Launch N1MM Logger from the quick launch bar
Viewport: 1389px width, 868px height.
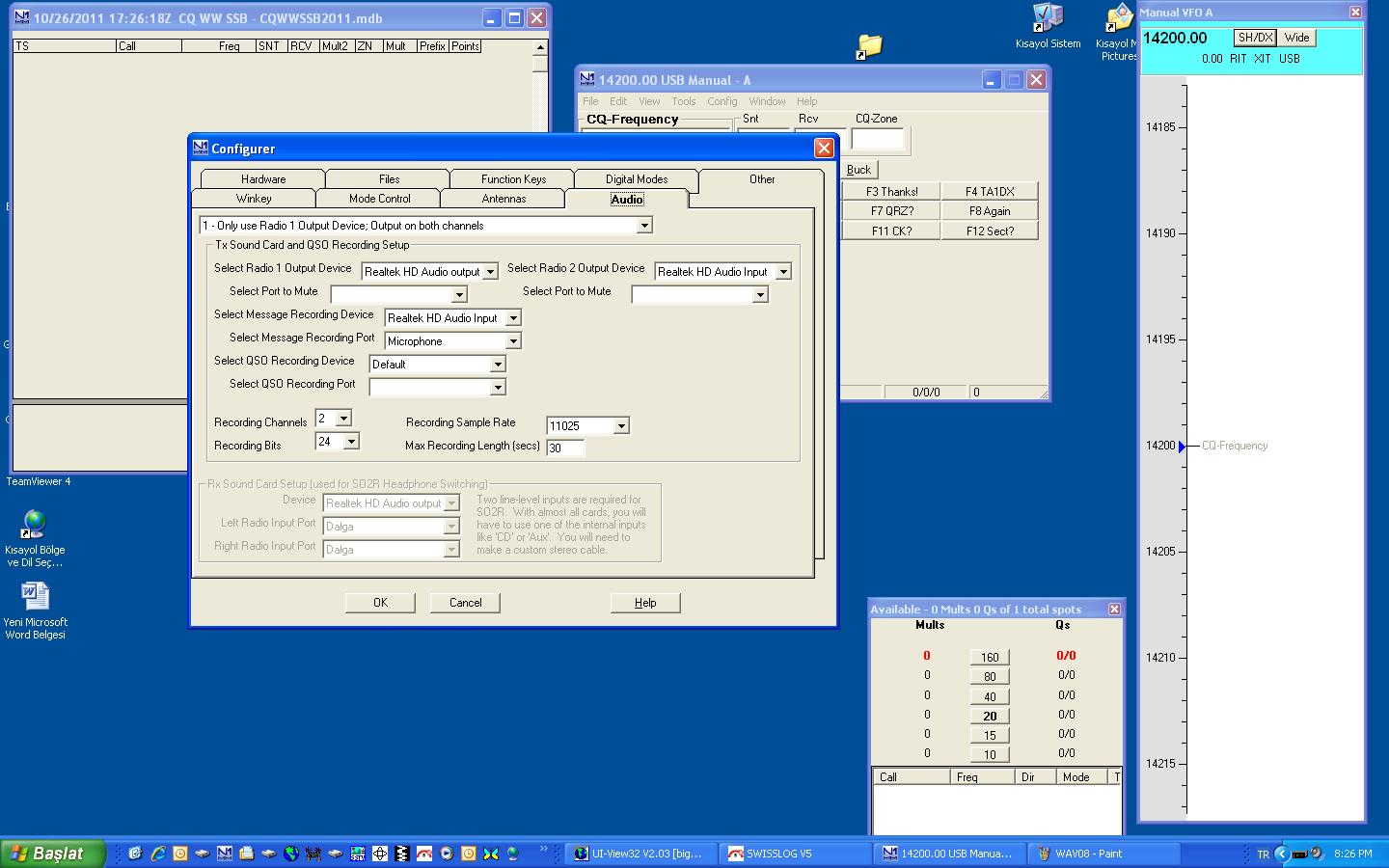[224, 854]
